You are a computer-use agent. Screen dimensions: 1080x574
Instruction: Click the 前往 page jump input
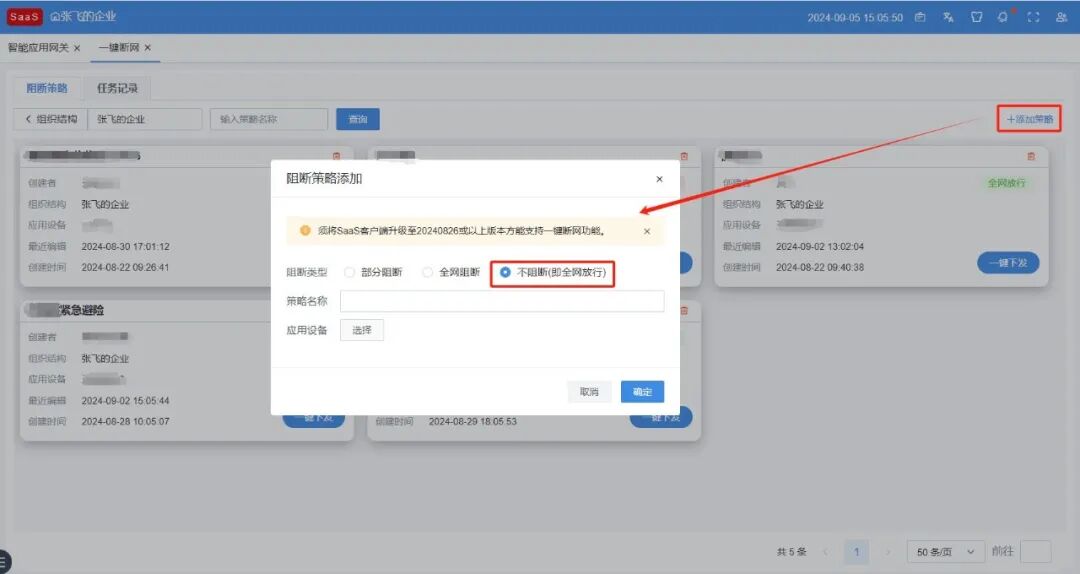click(1035, 552)
